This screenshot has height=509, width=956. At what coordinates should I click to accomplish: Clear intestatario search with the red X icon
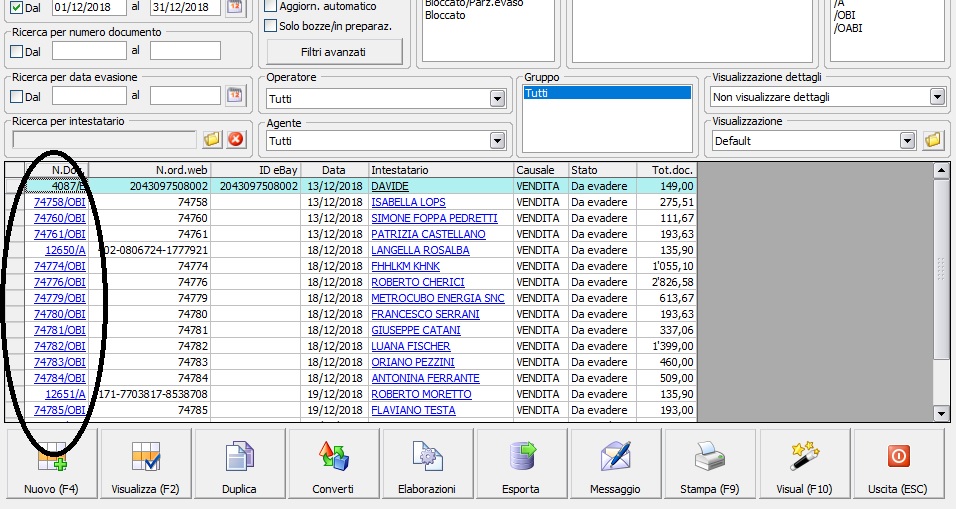[236, 139]
